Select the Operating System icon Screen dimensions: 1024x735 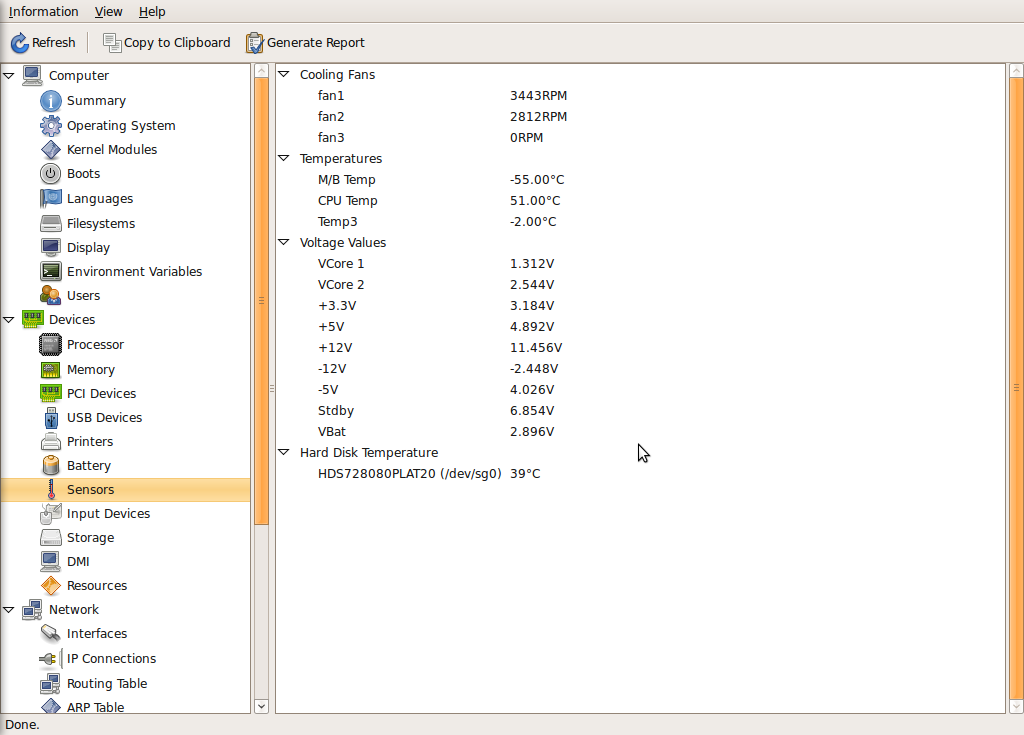(50, 125)
